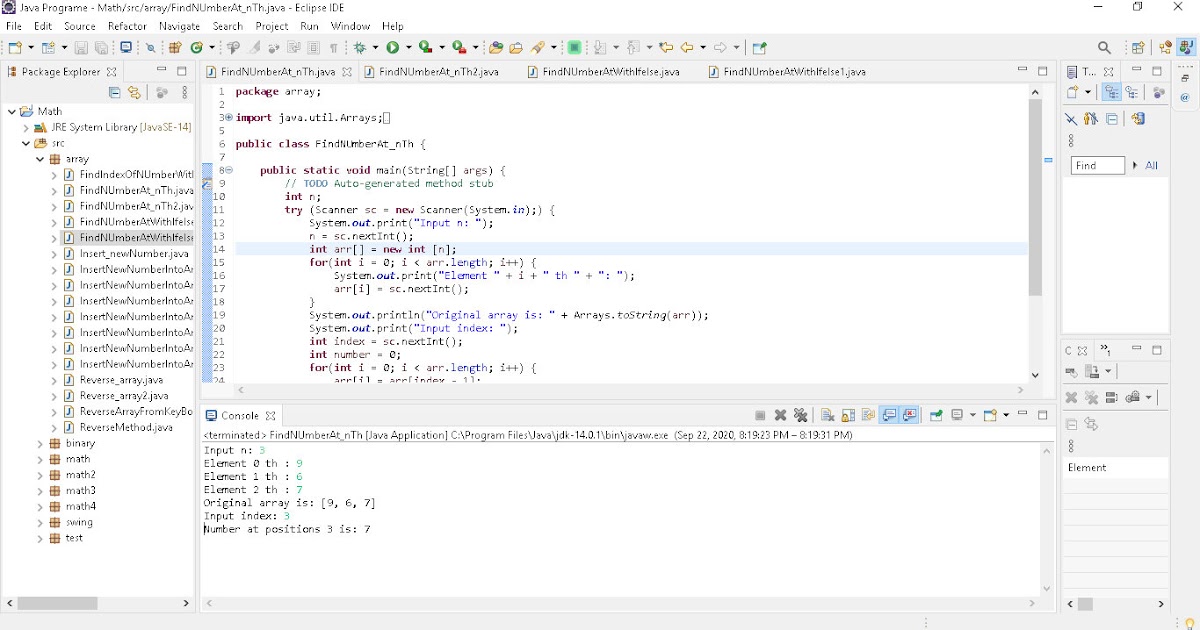
Task: Switch to the Java perspective icon
Action: (1188, 46)
